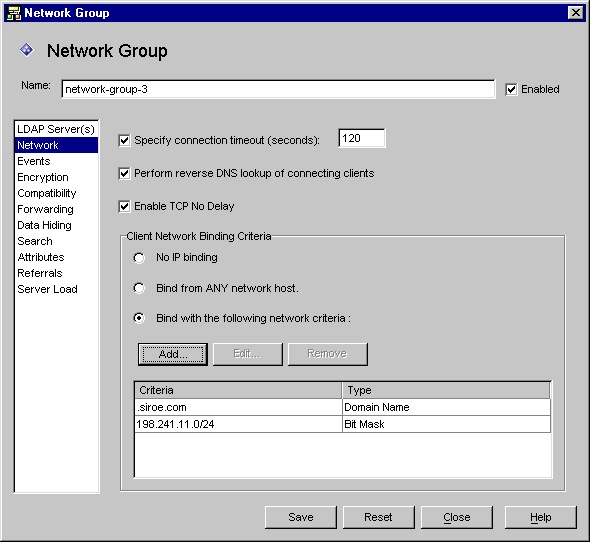Go to the Server Load section

(56, 289)
